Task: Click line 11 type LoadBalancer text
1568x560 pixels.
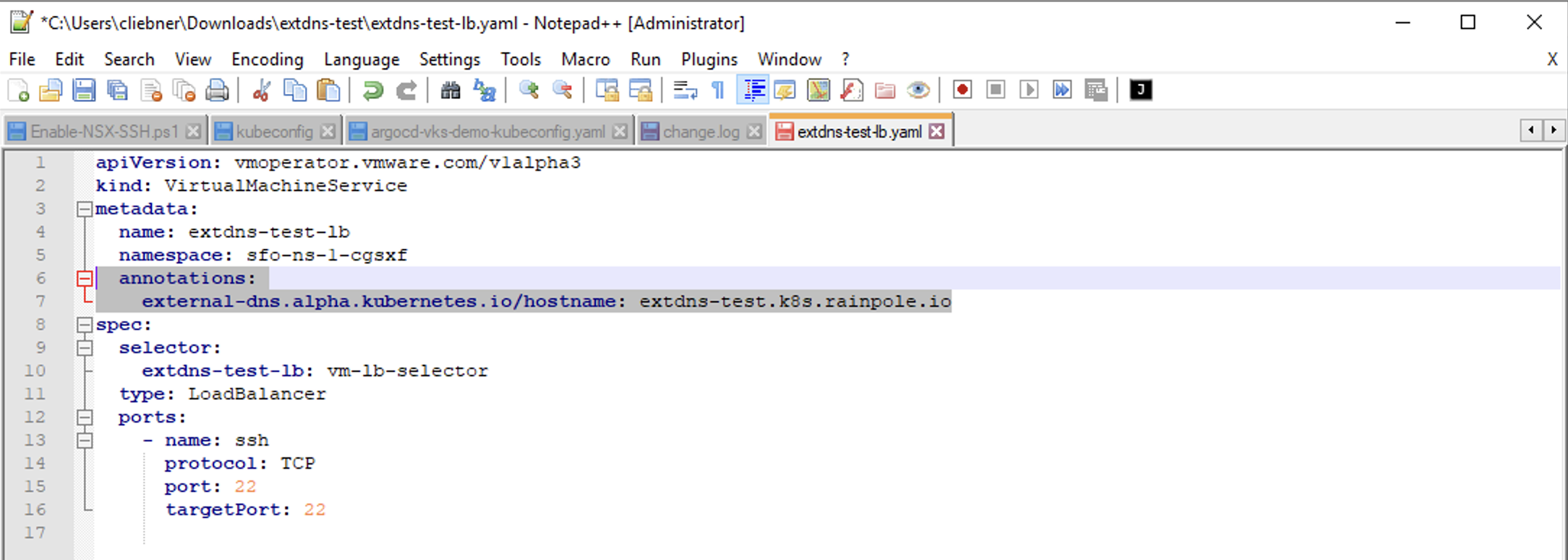Action: click(x=222, y=394)
